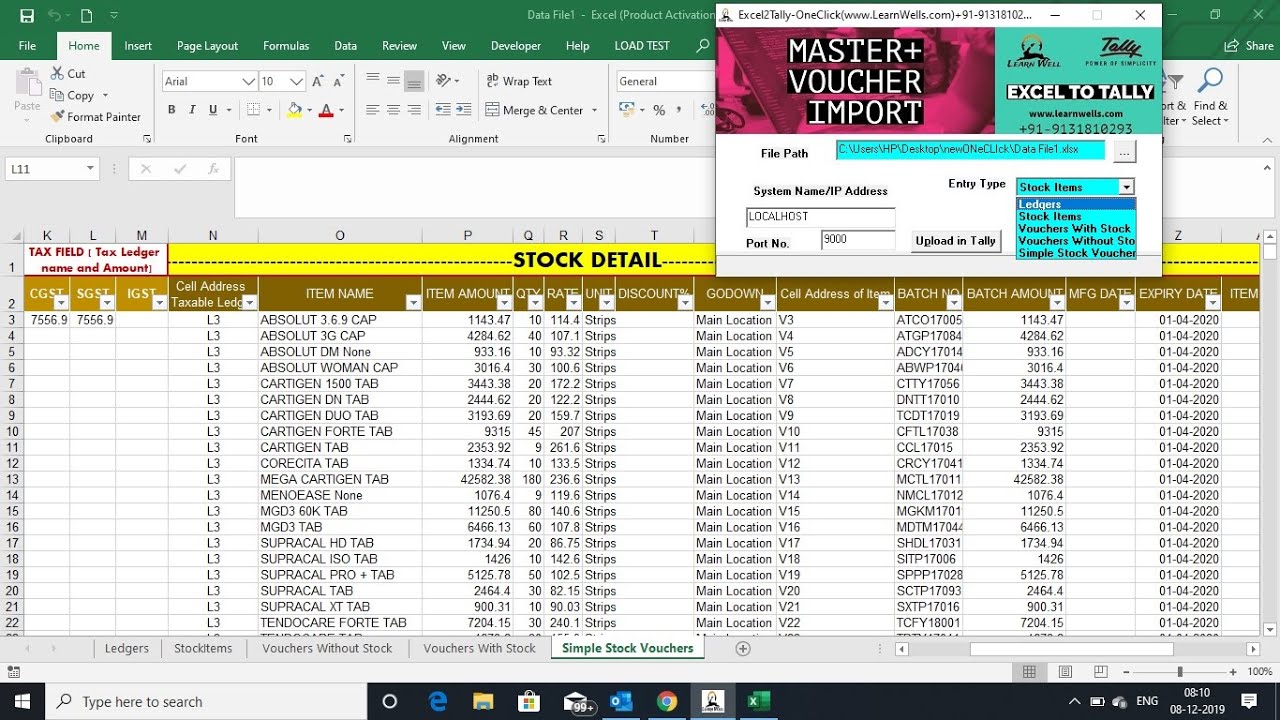This screenshot has width=1280, height=720.
Task: Click the Format Painter brush
Action: point(57,117)
